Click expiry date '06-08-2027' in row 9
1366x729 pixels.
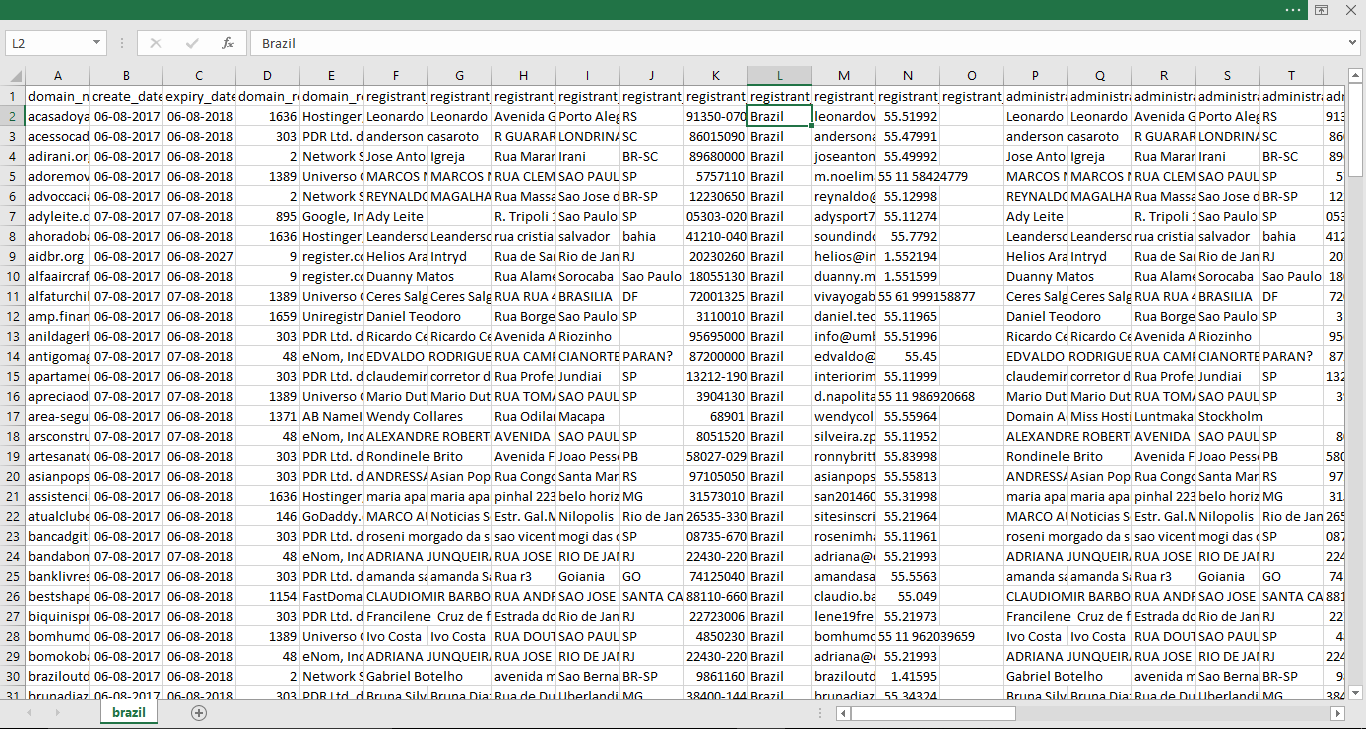[x=199, y=256]
